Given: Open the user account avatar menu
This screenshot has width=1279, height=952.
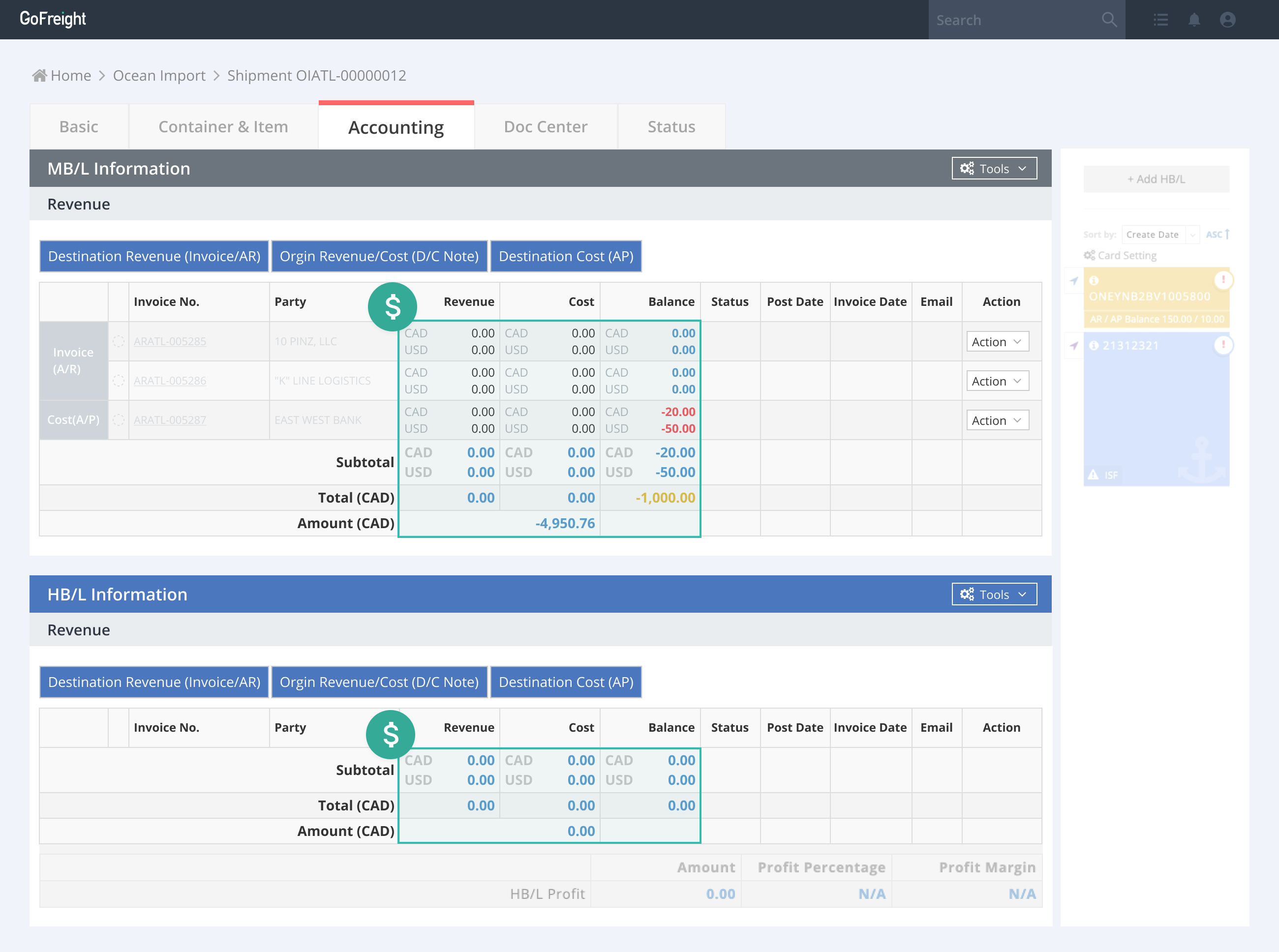Looking at the screenshot, I should click(x=1228, y=20).
